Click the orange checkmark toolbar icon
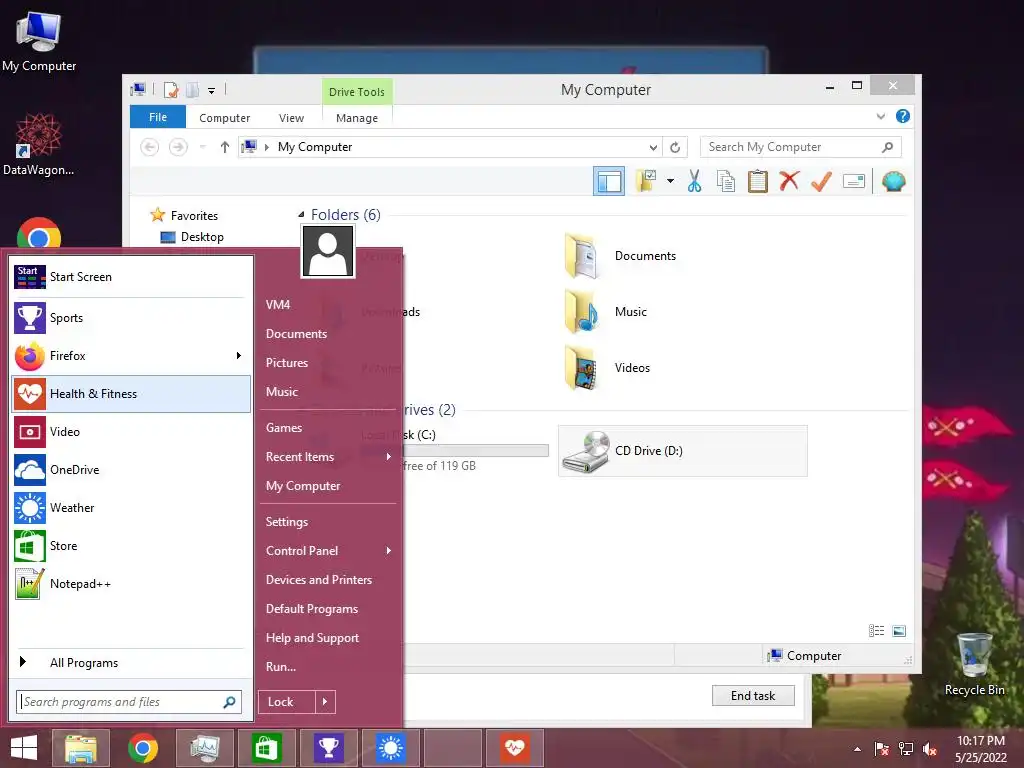Viewport: 1024px width, 768px height. point(821,181)
